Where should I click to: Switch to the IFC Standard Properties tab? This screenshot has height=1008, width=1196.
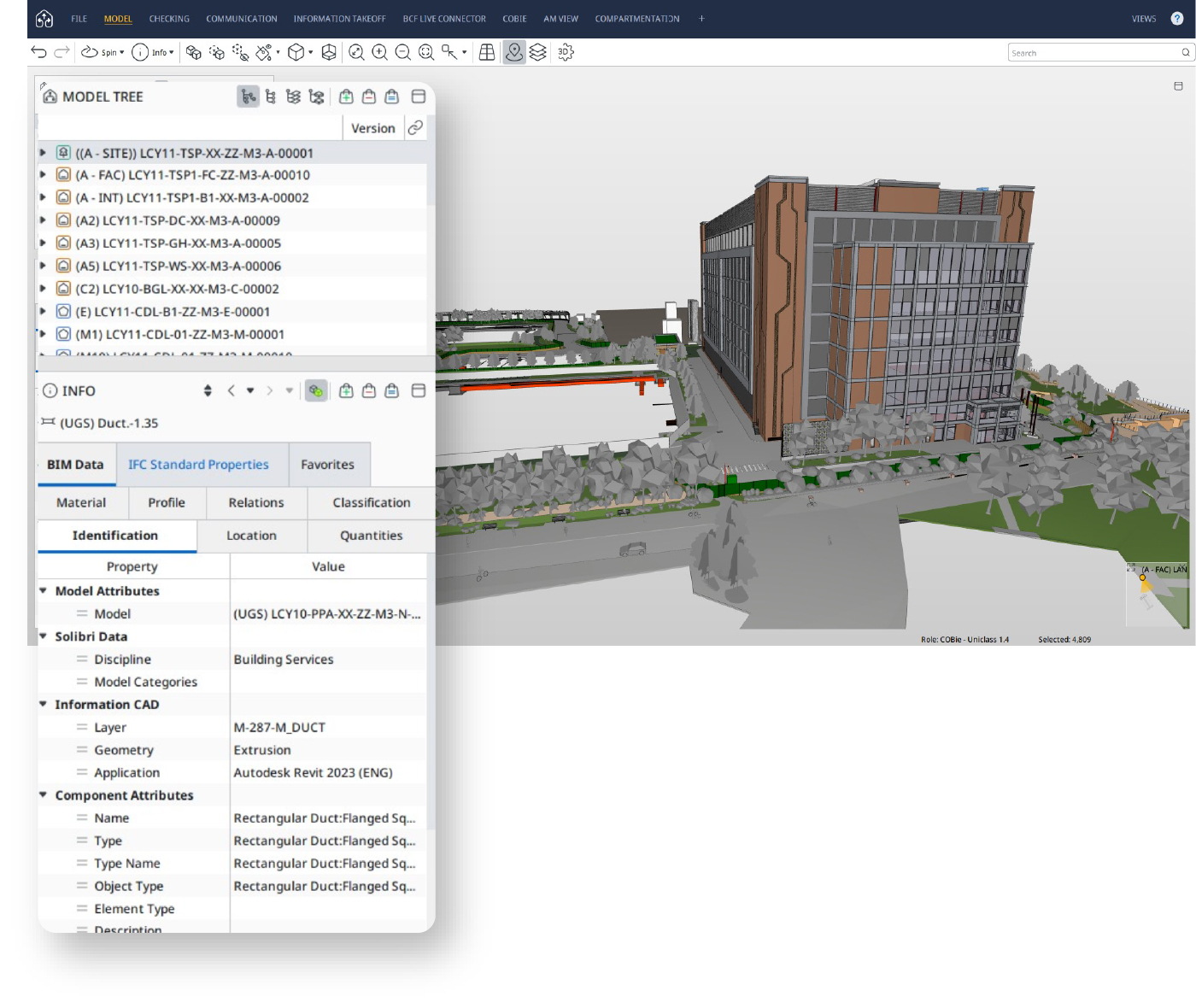click(198, 465)
